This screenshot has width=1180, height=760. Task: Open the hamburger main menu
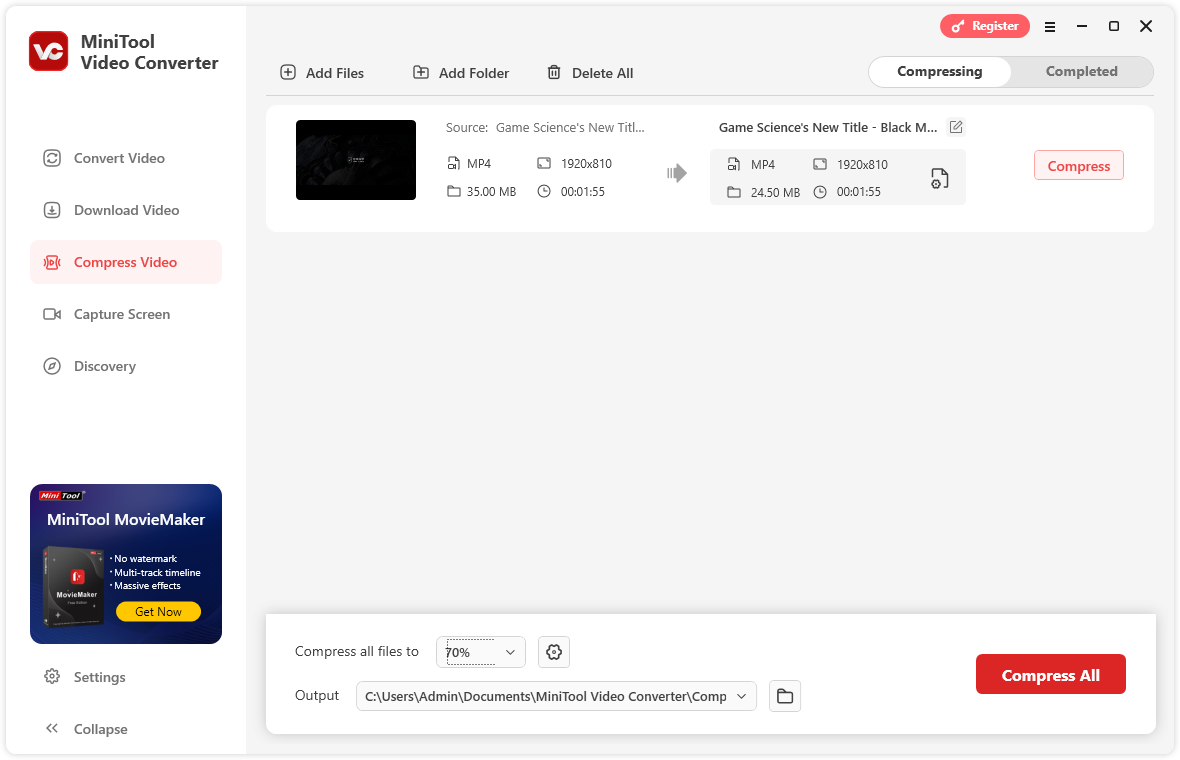click(1050, 27)
